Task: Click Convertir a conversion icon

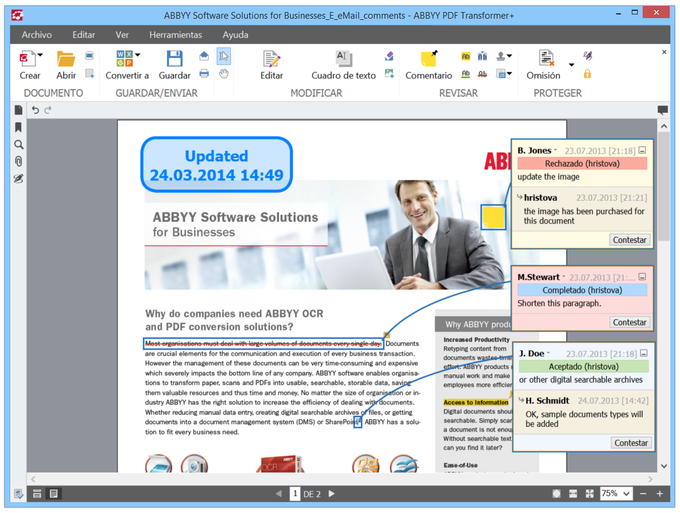Action: (124, 58)
